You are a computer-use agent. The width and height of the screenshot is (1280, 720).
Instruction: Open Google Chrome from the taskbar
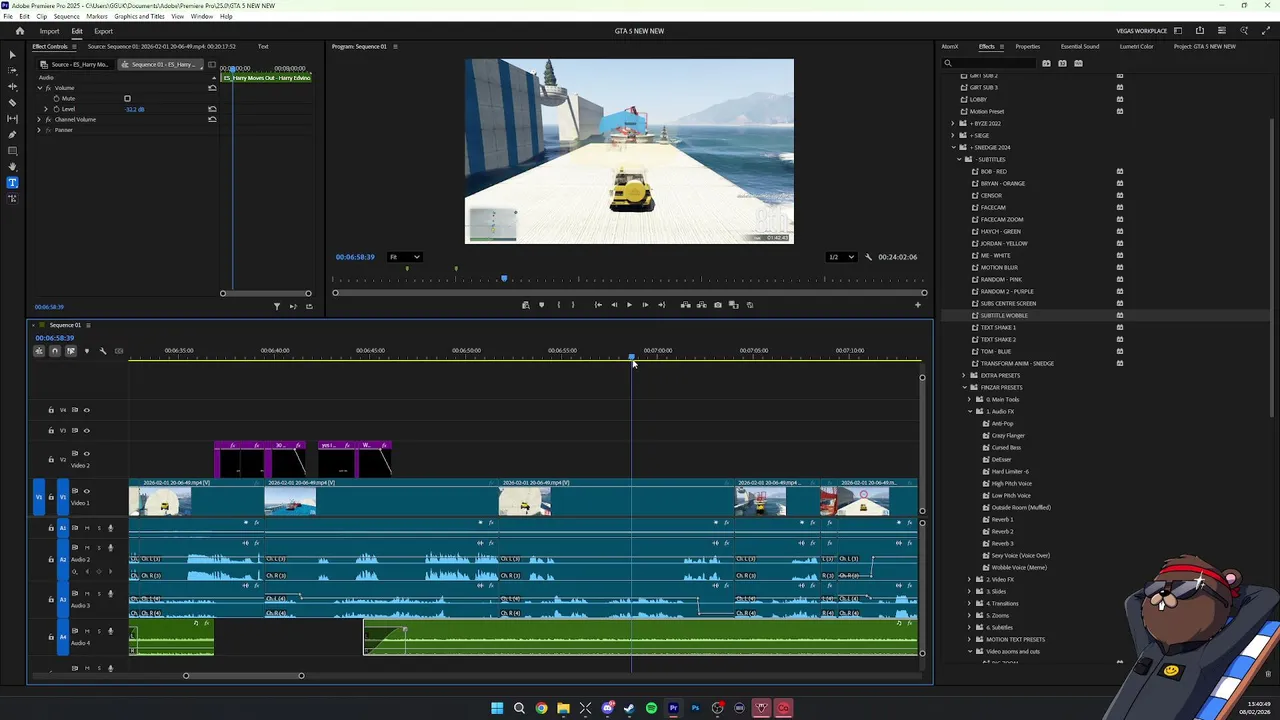coord(541,708)
